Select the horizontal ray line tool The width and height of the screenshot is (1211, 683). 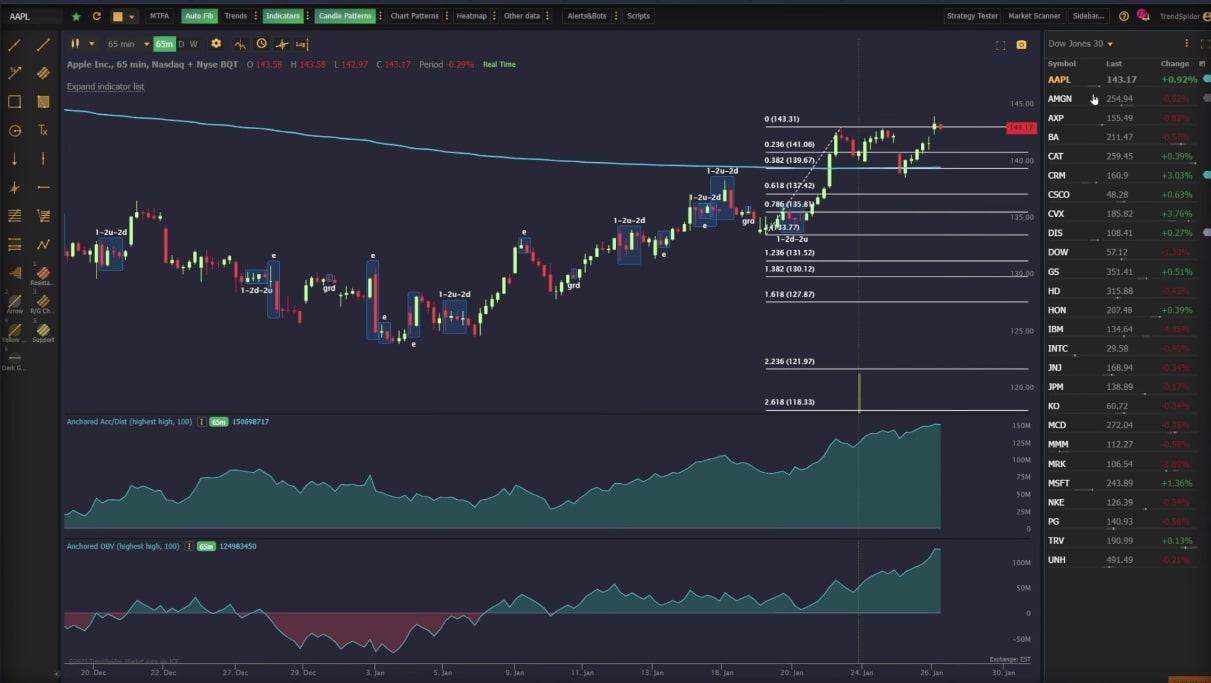[x=43, y=187]
